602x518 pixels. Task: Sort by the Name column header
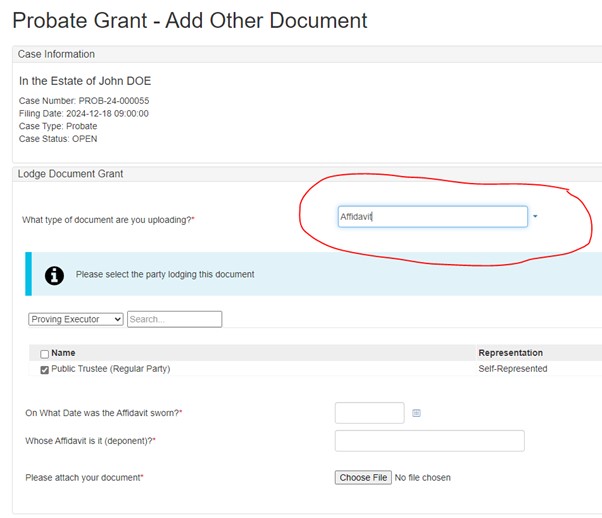(63, 353)
